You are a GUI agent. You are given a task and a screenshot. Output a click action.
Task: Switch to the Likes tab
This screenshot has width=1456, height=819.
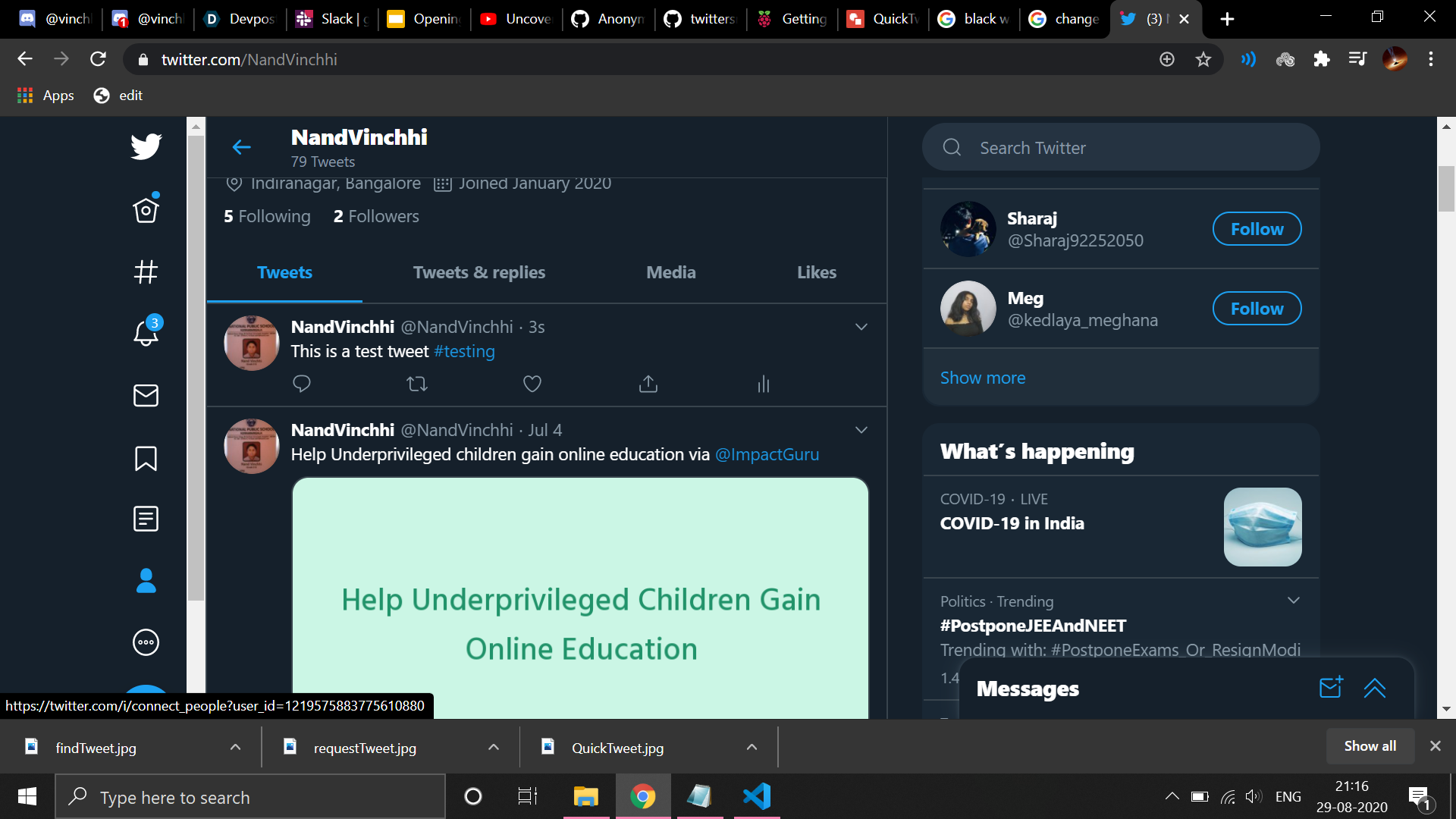coord(816,272)
